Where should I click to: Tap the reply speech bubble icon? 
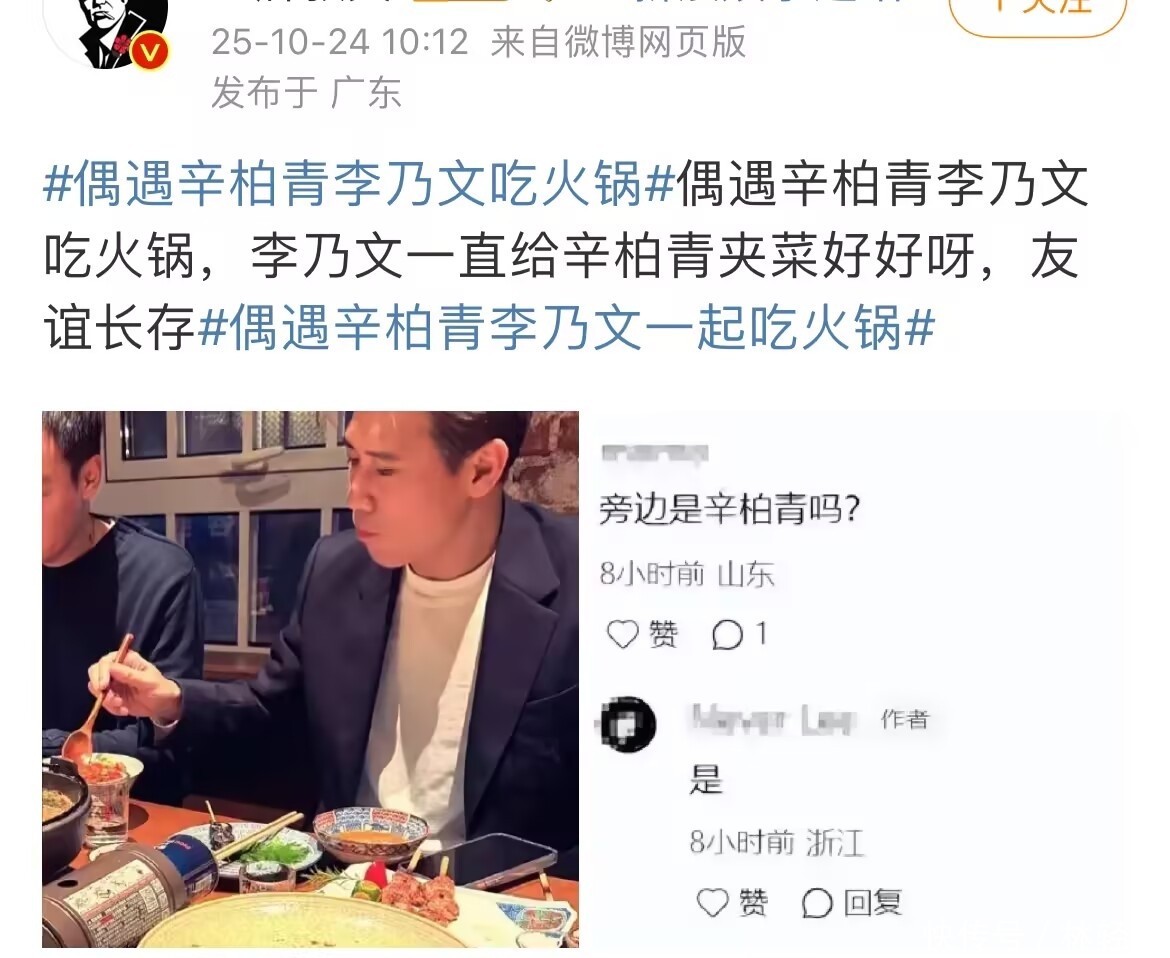[817, 904]
